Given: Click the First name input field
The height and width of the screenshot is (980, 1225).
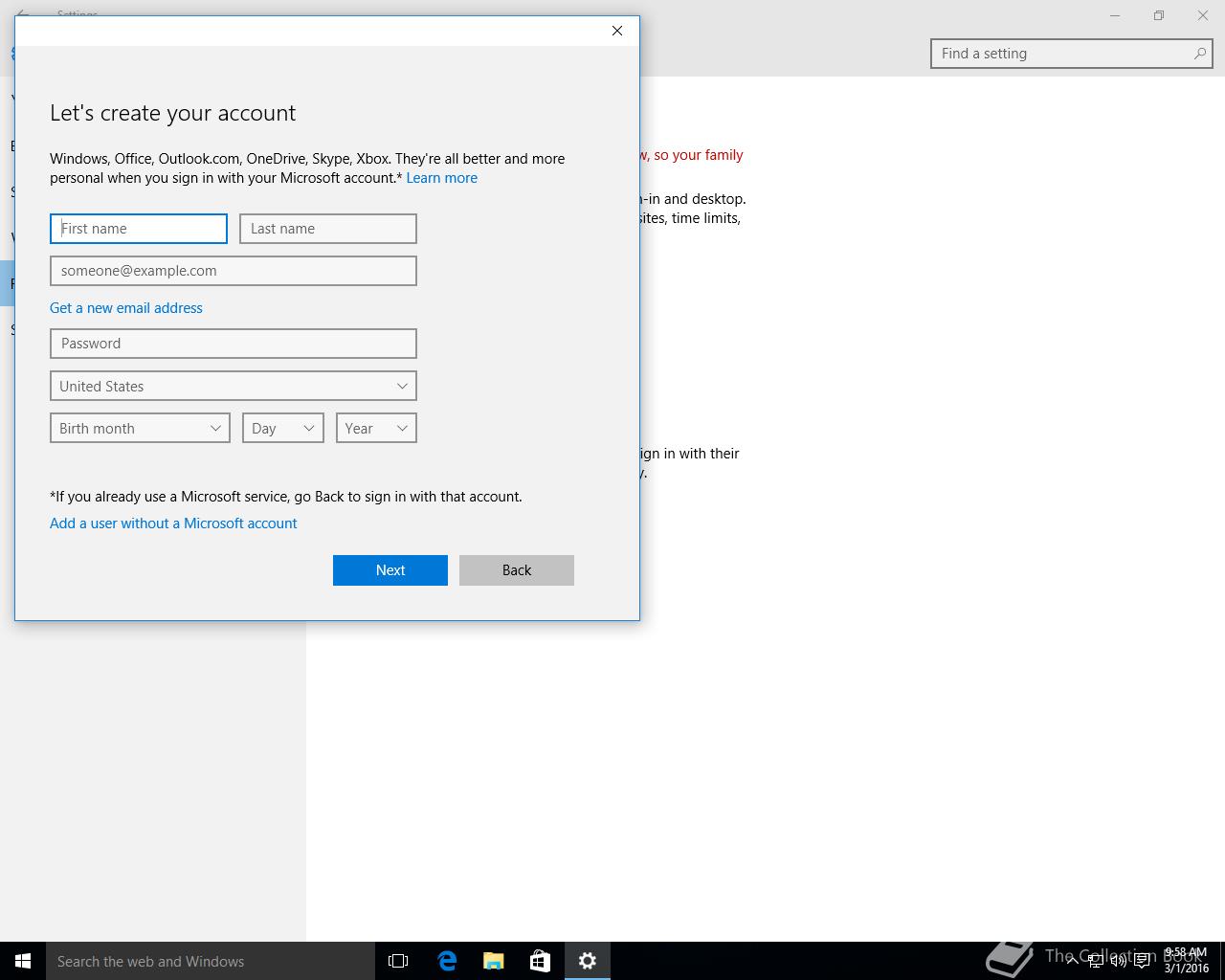Looking at the screenshot, I should pos(139,229).
